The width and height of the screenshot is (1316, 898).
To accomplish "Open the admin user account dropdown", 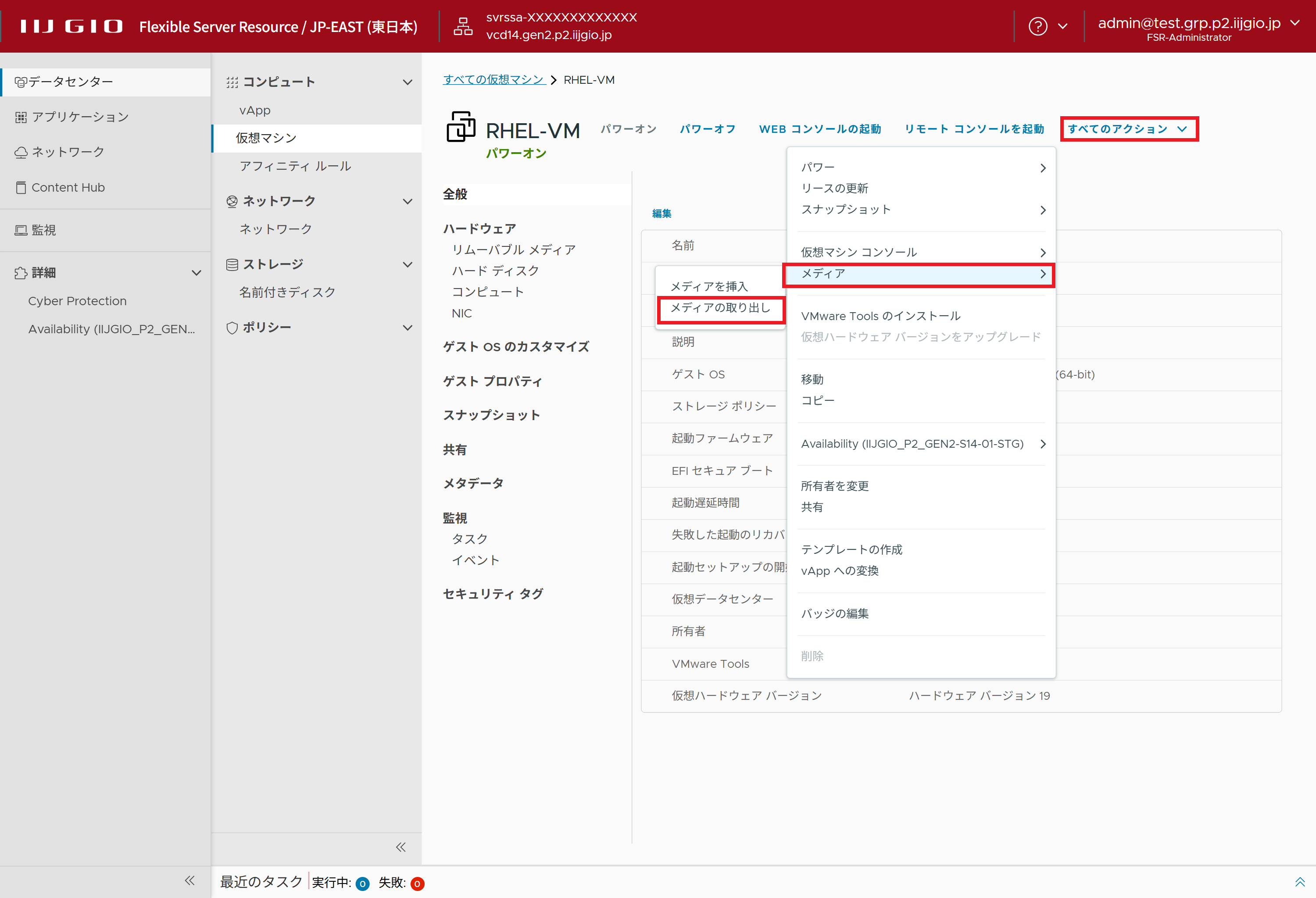I will [x=1295, y=23].
